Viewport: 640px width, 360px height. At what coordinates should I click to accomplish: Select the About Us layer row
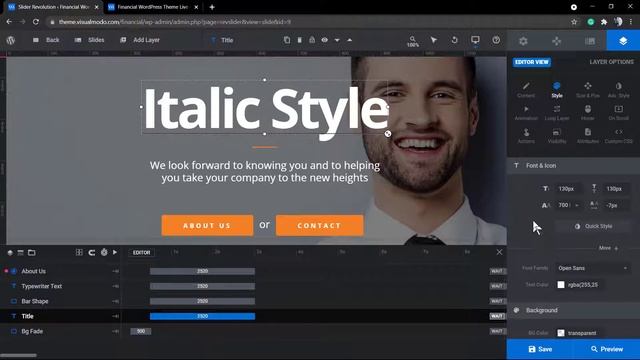61,271
